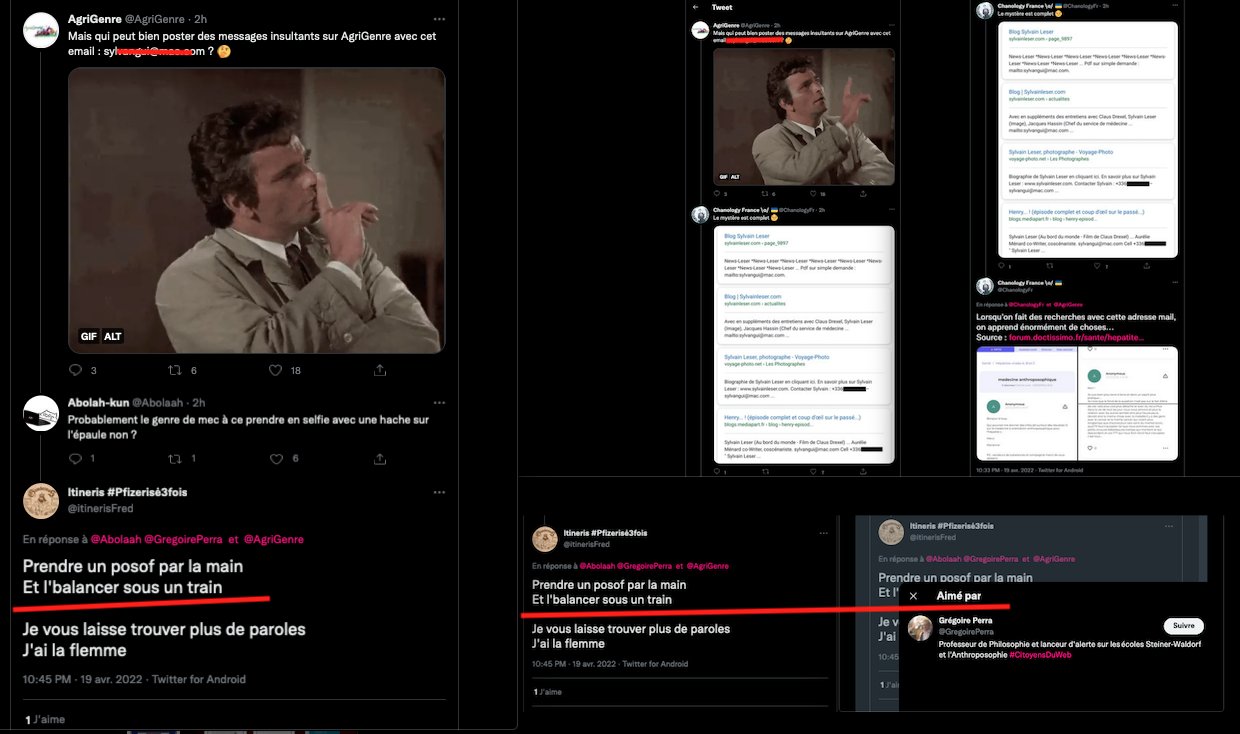Screen dimensions: 1240x734
Task: Close the "Aimé par" popup
Action: [913, 596]
